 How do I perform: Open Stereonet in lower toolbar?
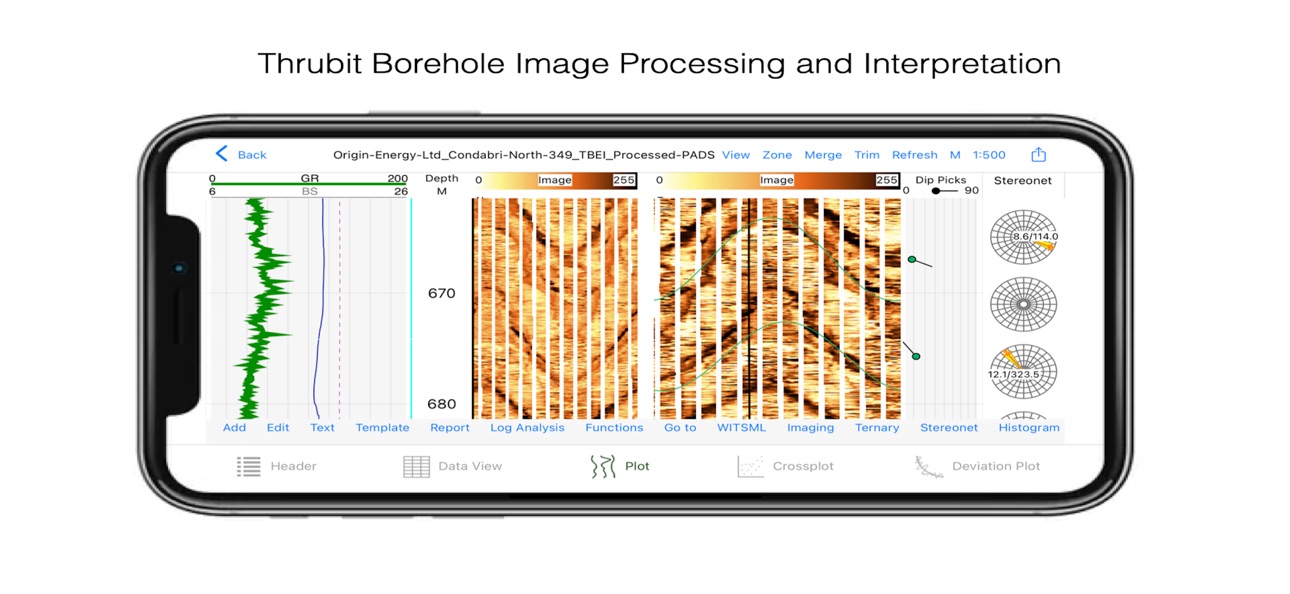(x=949, y=427)
